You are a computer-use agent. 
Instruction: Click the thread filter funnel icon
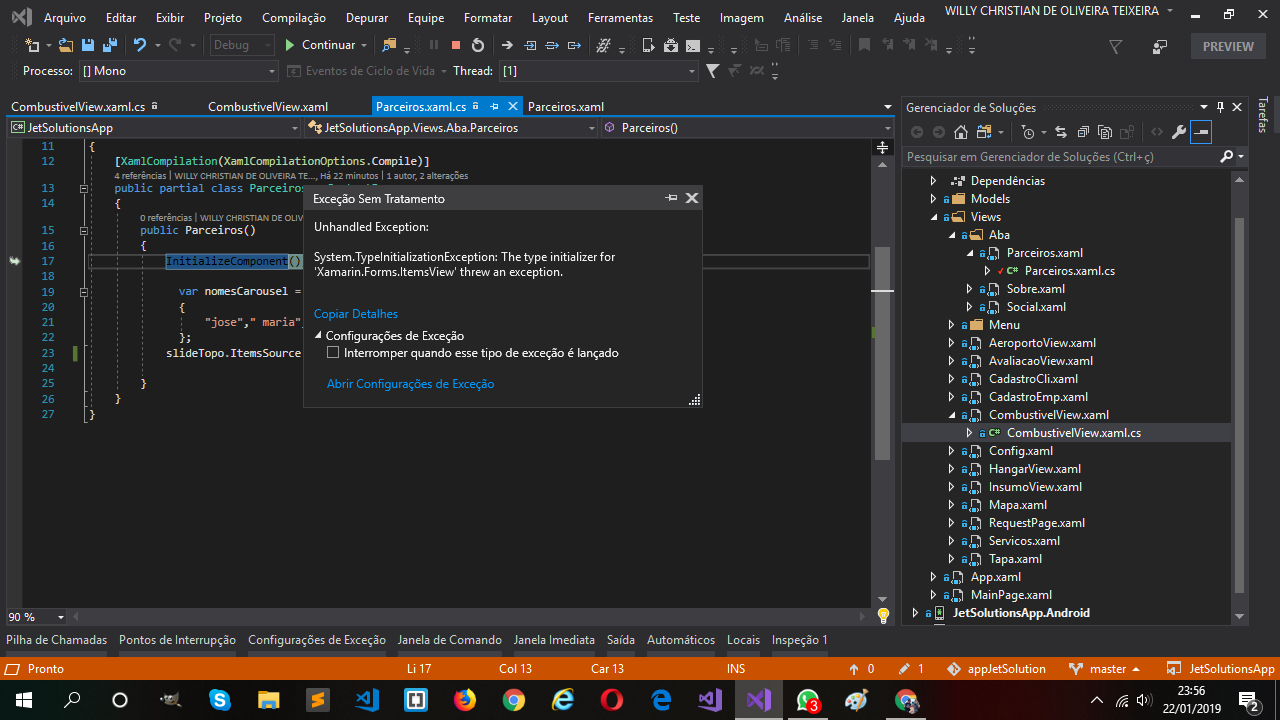tap(712, 71)
